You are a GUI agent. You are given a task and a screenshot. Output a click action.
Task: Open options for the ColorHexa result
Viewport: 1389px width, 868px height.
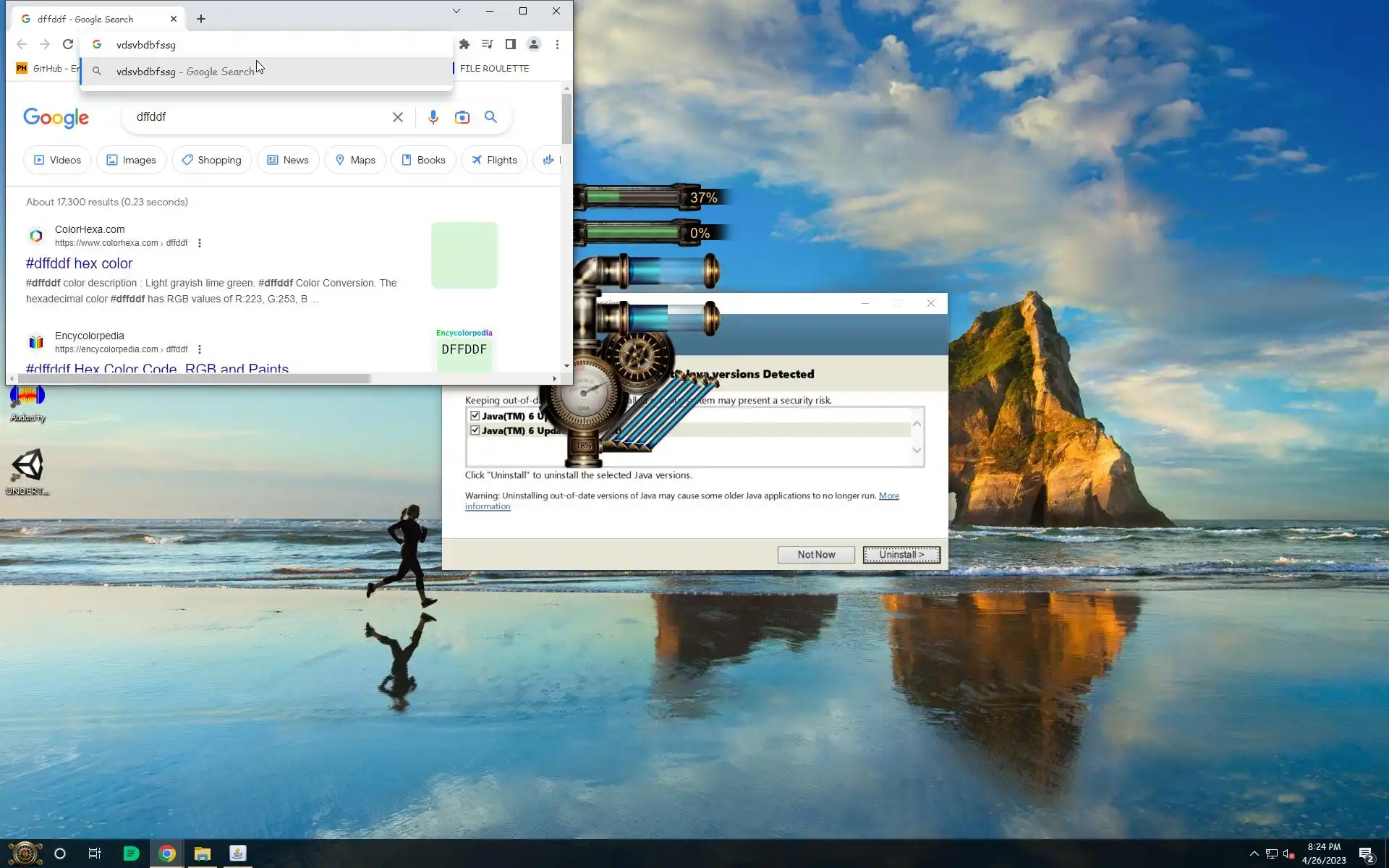200,243
